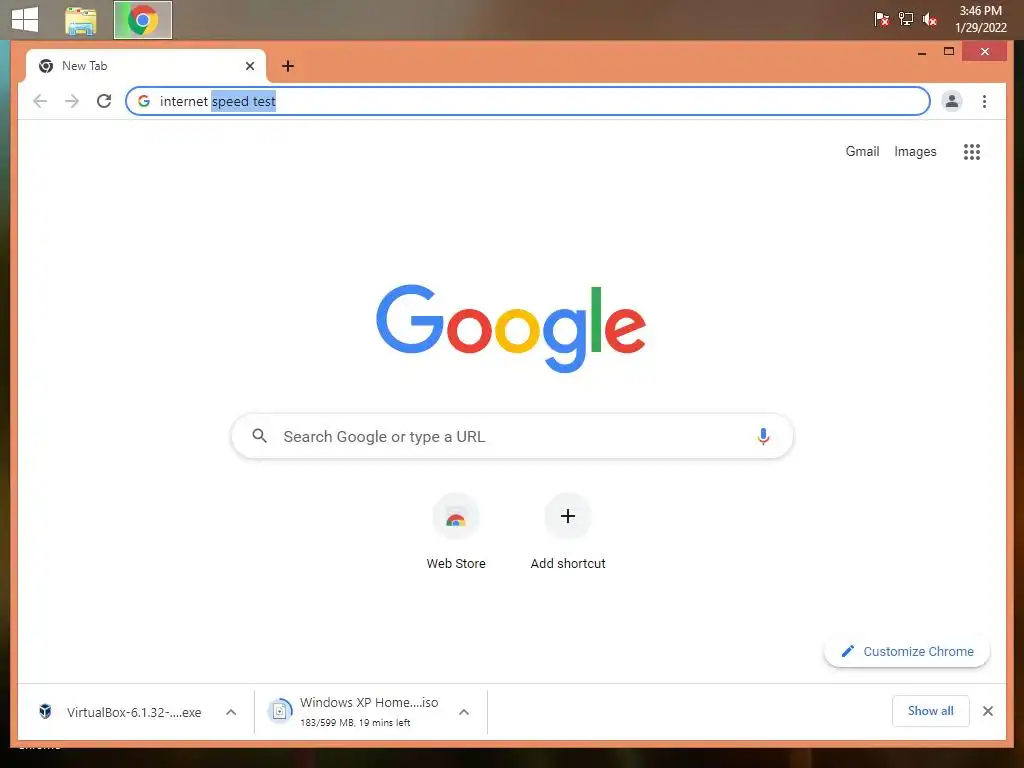Expand options for VirtualBox download
1024x768 pixels.
[x=231, y=712]
